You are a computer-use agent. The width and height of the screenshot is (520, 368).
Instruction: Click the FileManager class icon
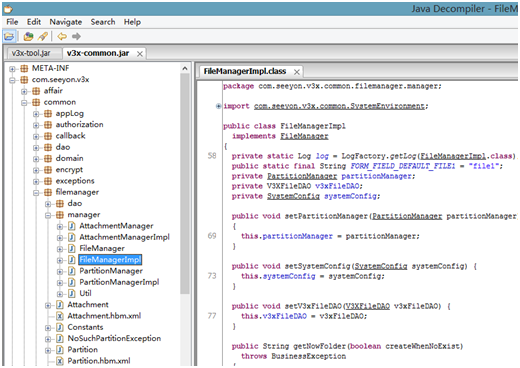click(72, 249)
